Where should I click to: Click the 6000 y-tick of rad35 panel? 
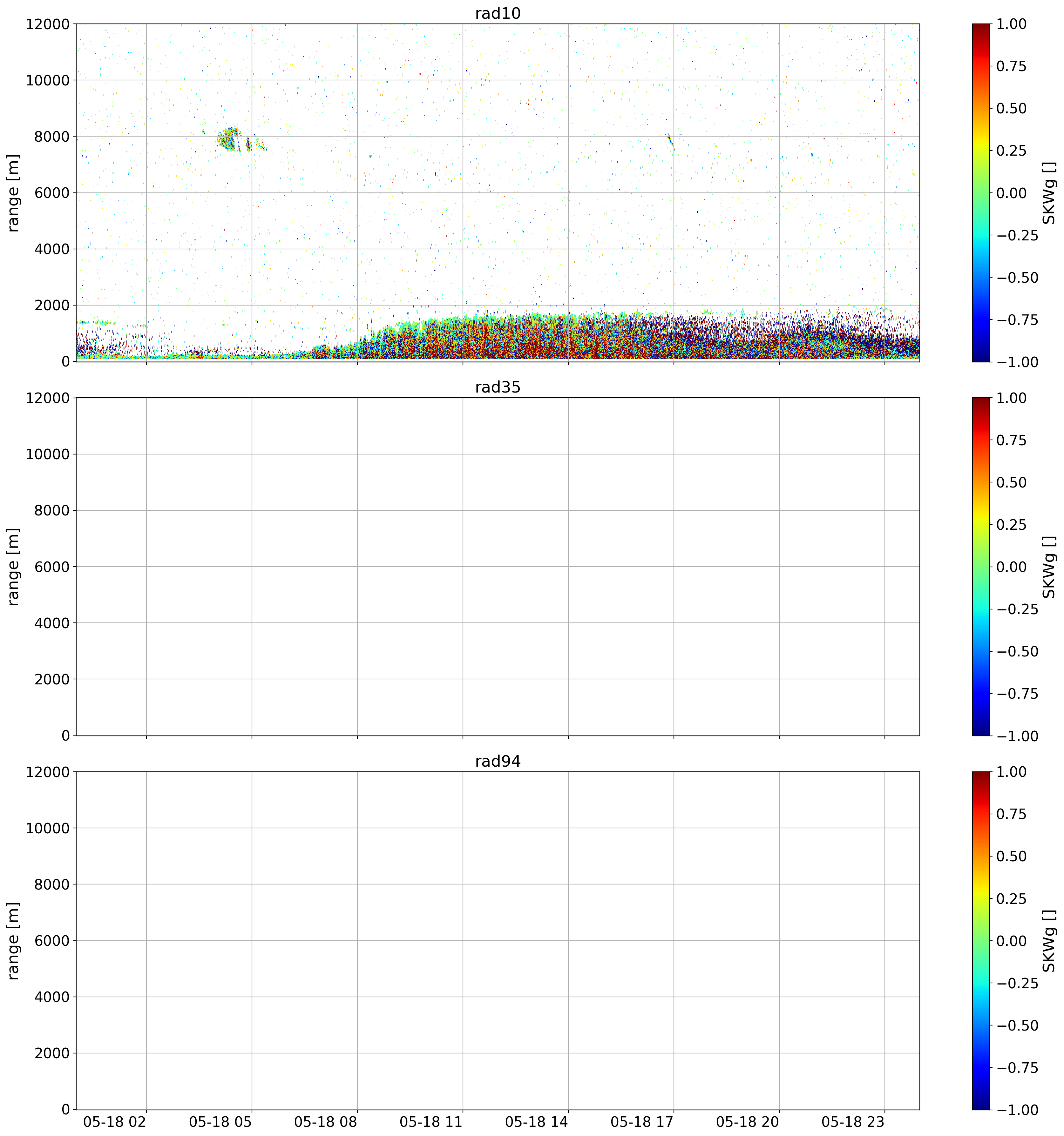[x=51, y=567]
